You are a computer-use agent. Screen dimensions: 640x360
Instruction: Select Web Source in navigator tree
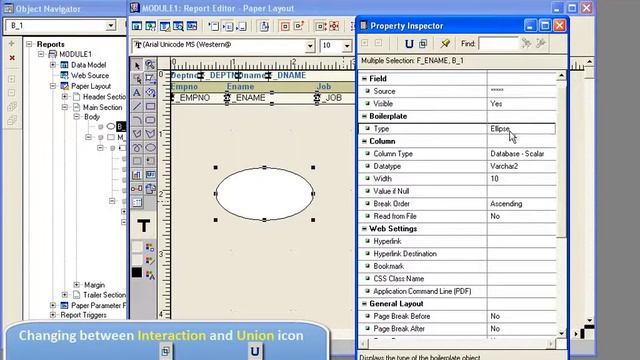[x=90, y=76]
